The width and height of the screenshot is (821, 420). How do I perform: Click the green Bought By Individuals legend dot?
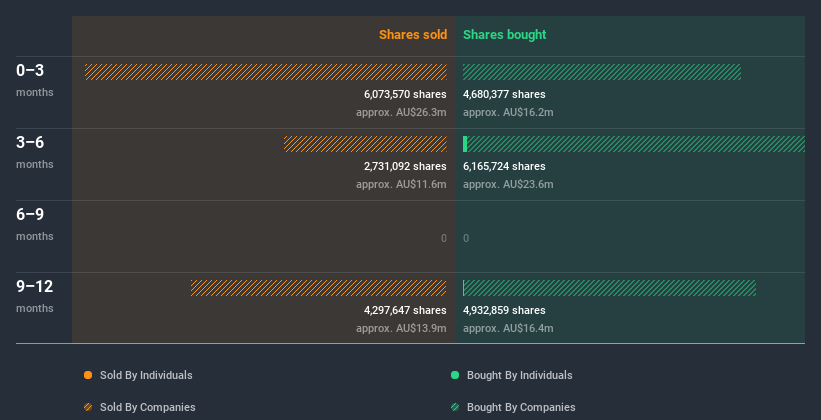point(455,375)
